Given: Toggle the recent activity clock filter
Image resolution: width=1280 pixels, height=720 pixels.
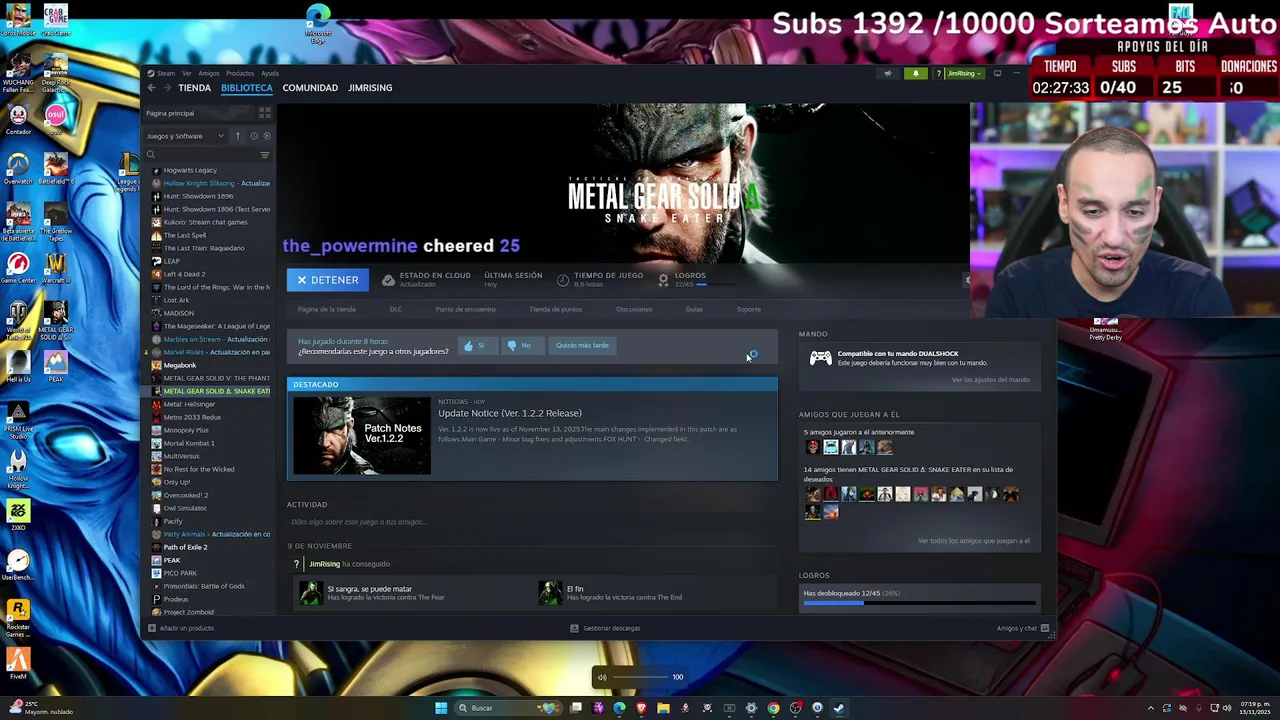Looking at the screenshot, I should point(253,136).
